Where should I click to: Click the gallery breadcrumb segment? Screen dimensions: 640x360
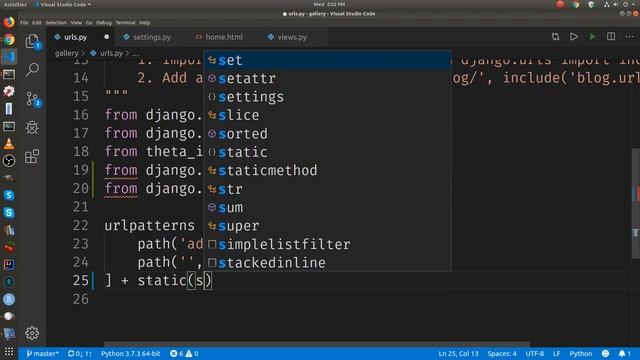click(x=66, y=53)
